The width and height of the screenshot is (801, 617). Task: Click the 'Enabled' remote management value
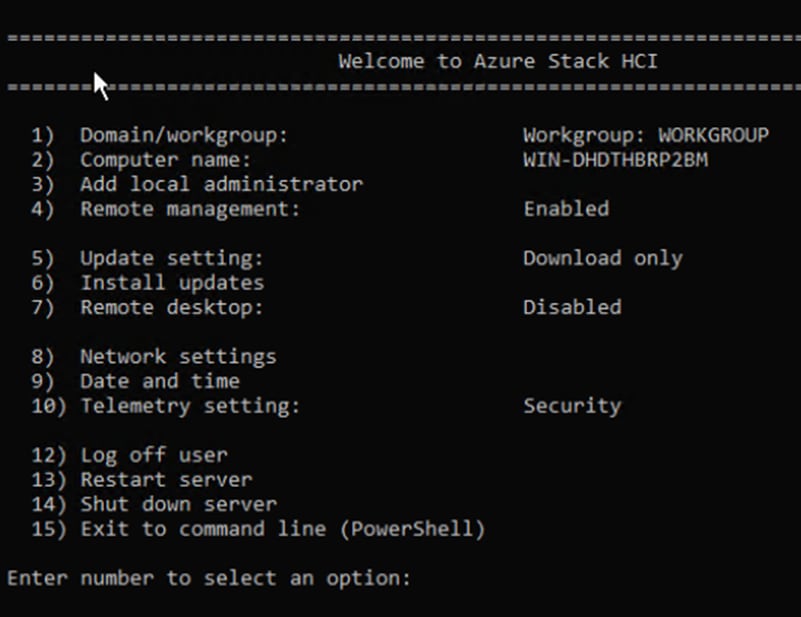(566, 209)
